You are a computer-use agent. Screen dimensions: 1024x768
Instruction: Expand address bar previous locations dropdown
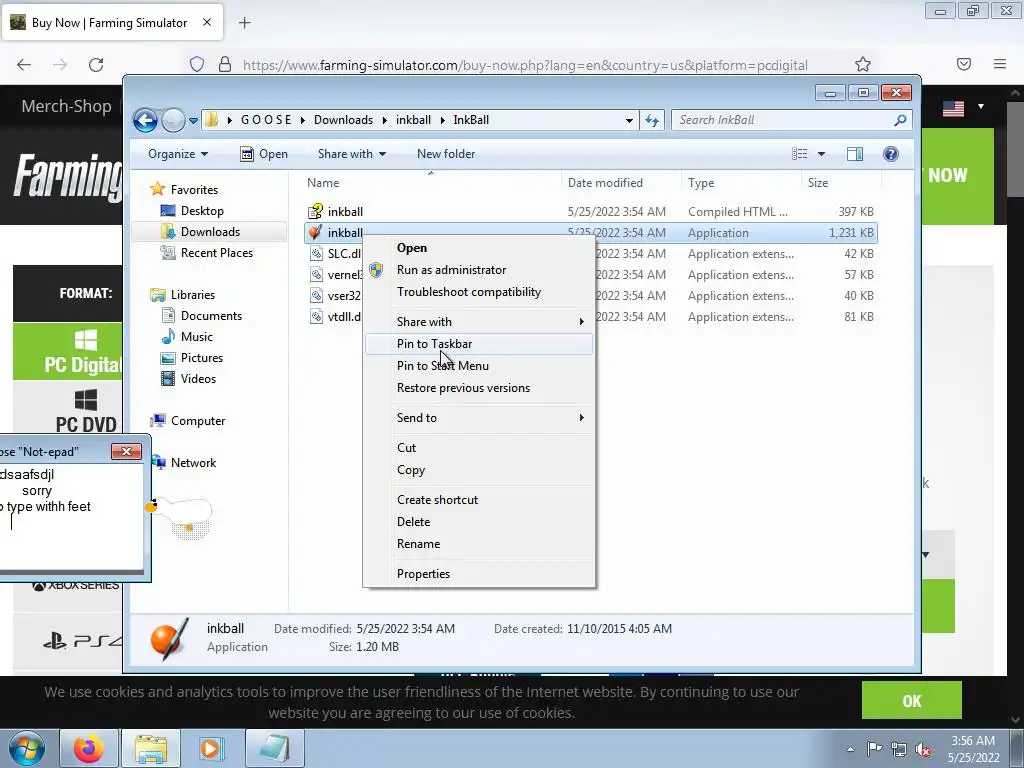pos(629,120)
